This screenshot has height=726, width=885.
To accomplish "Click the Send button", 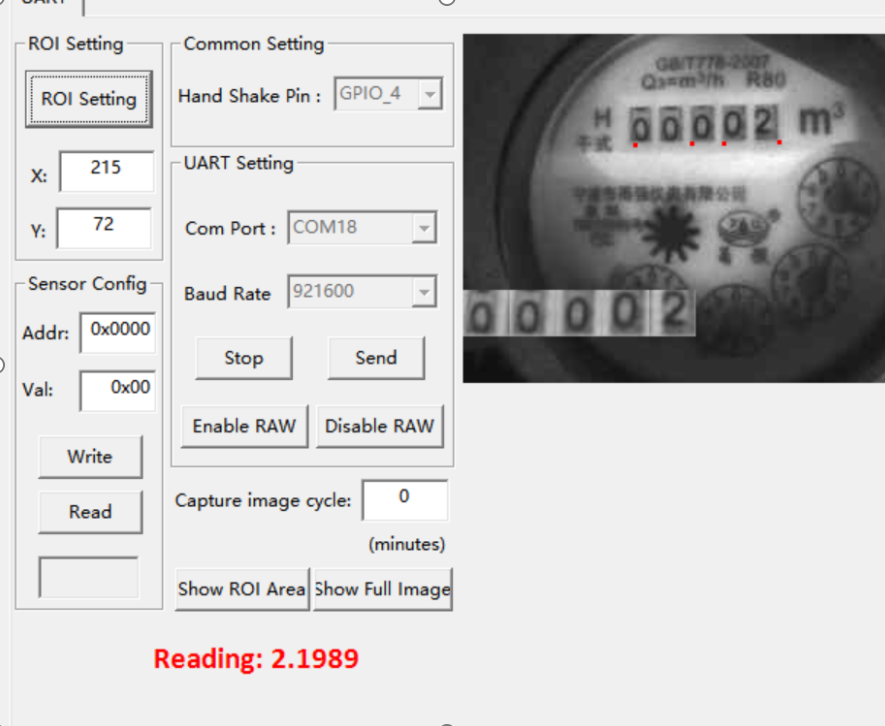I will [x=376, y=358].
